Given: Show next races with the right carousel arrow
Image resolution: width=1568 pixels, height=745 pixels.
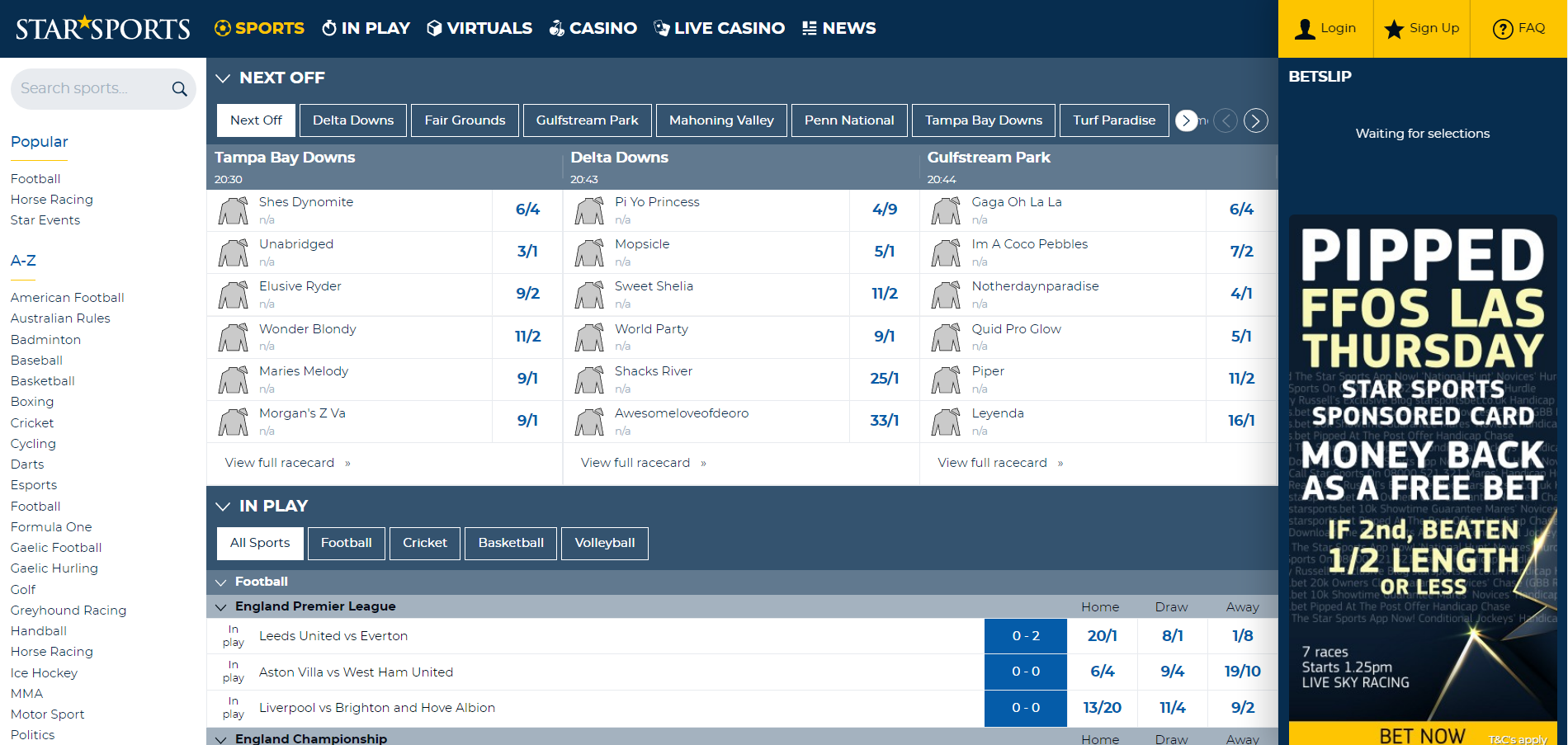Looking at the screenshot, I should click(x=1256, y=120).
